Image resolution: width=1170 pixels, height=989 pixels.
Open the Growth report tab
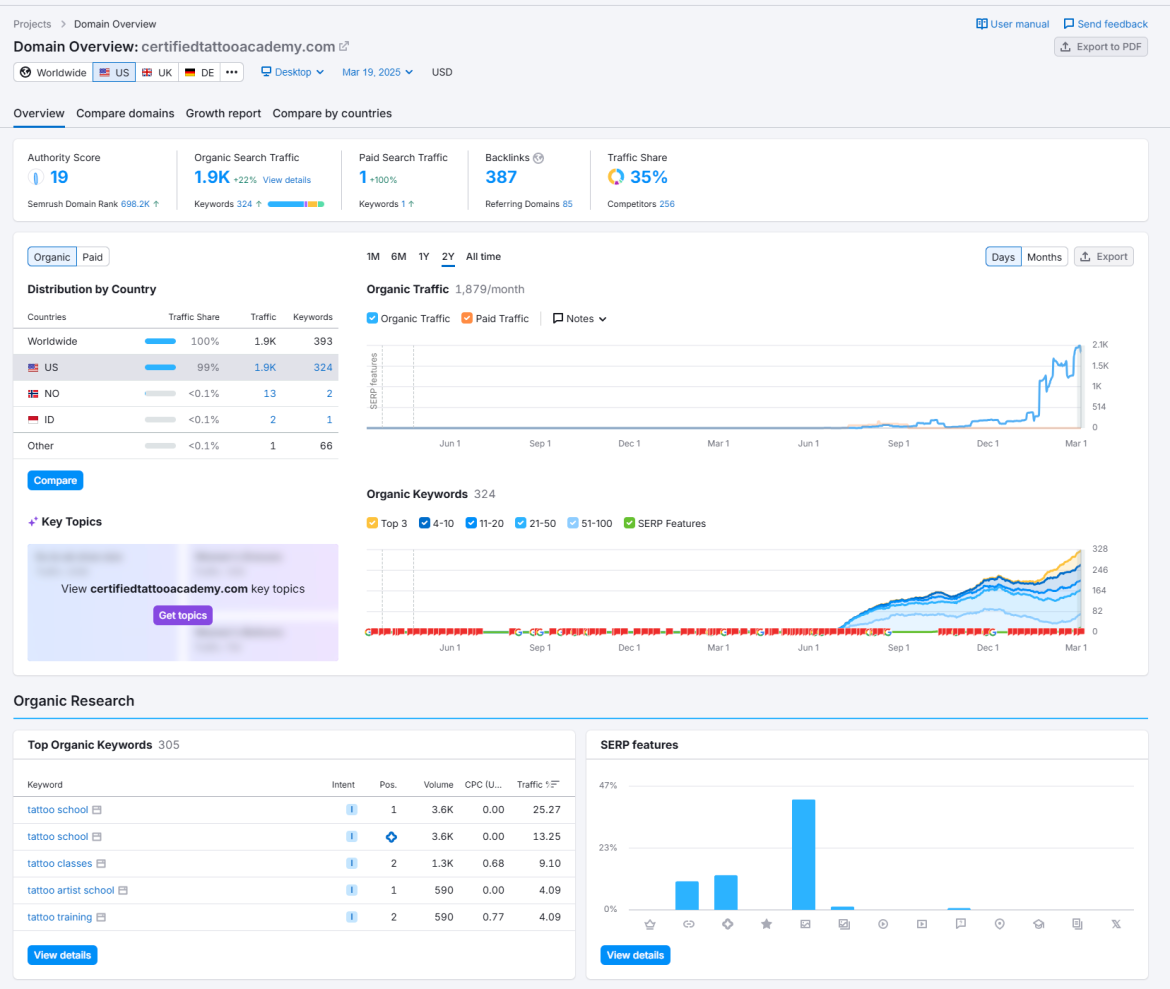tap(223, 113)
